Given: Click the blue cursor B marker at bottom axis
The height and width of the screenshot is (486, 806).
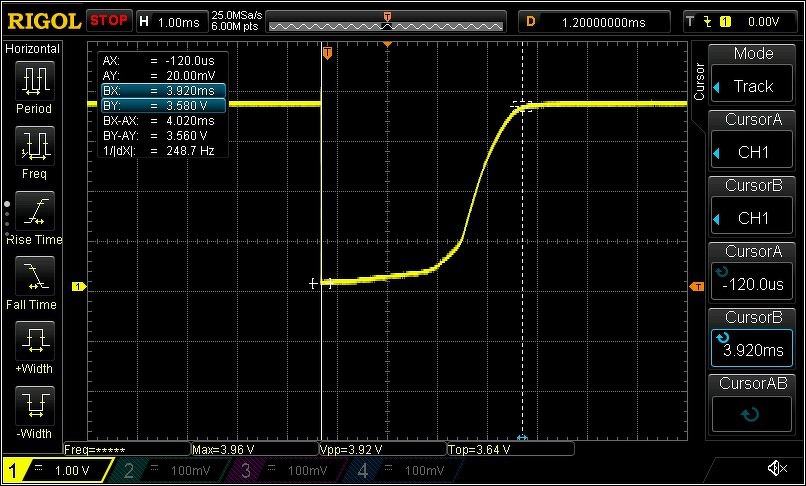Looking at the screenshot, I should [x=522, y=438].
